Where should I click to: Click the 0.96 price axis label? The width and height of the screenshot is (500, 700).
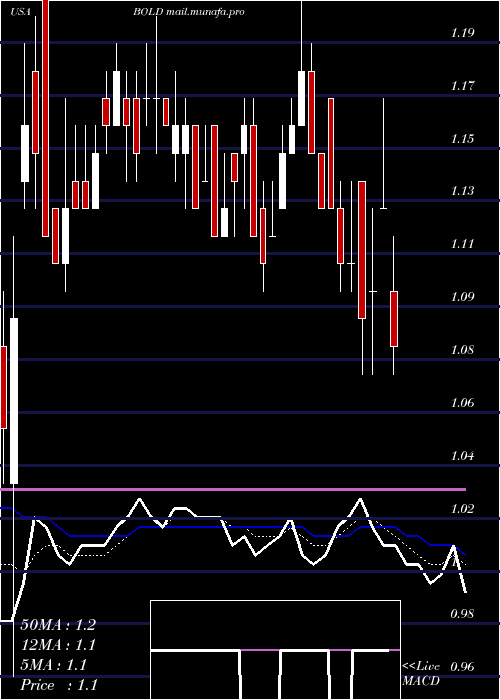pos(462,667)
